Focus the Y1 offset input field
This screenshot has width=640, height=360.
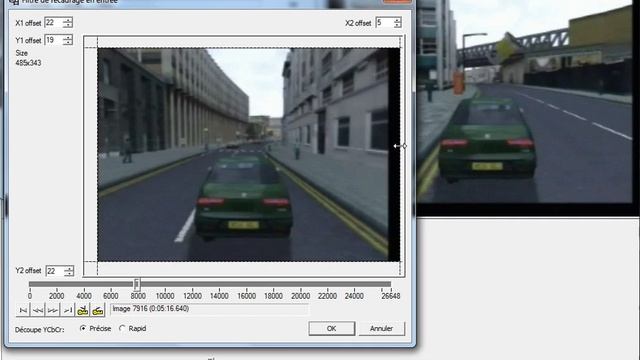tap(53, 40)
